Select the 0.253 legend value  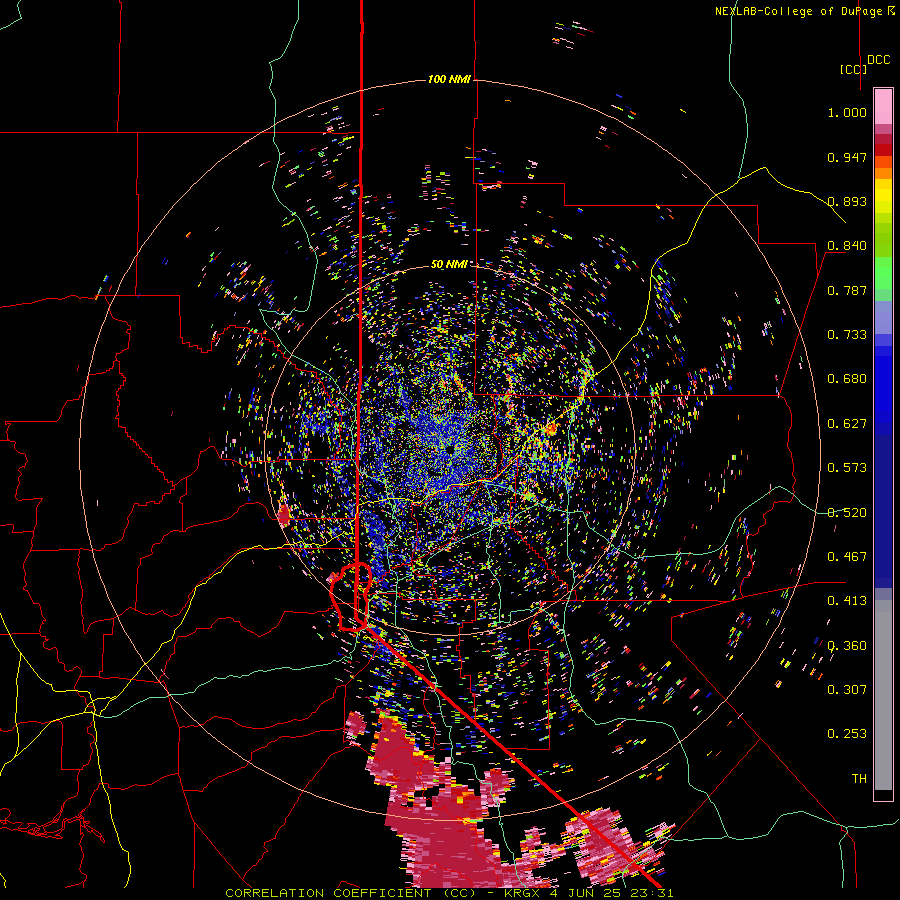coord(847,734)
